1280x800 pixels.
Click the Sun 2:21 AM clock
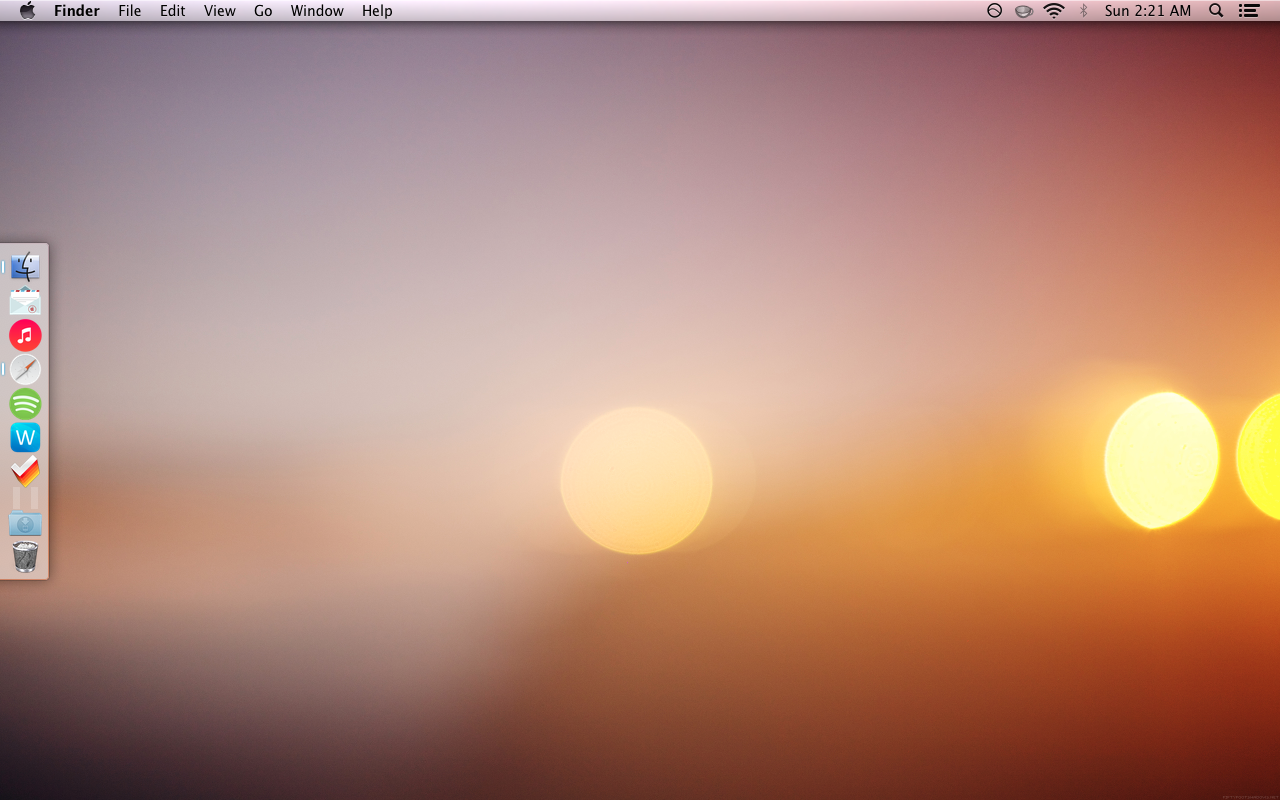[1147, 11]
